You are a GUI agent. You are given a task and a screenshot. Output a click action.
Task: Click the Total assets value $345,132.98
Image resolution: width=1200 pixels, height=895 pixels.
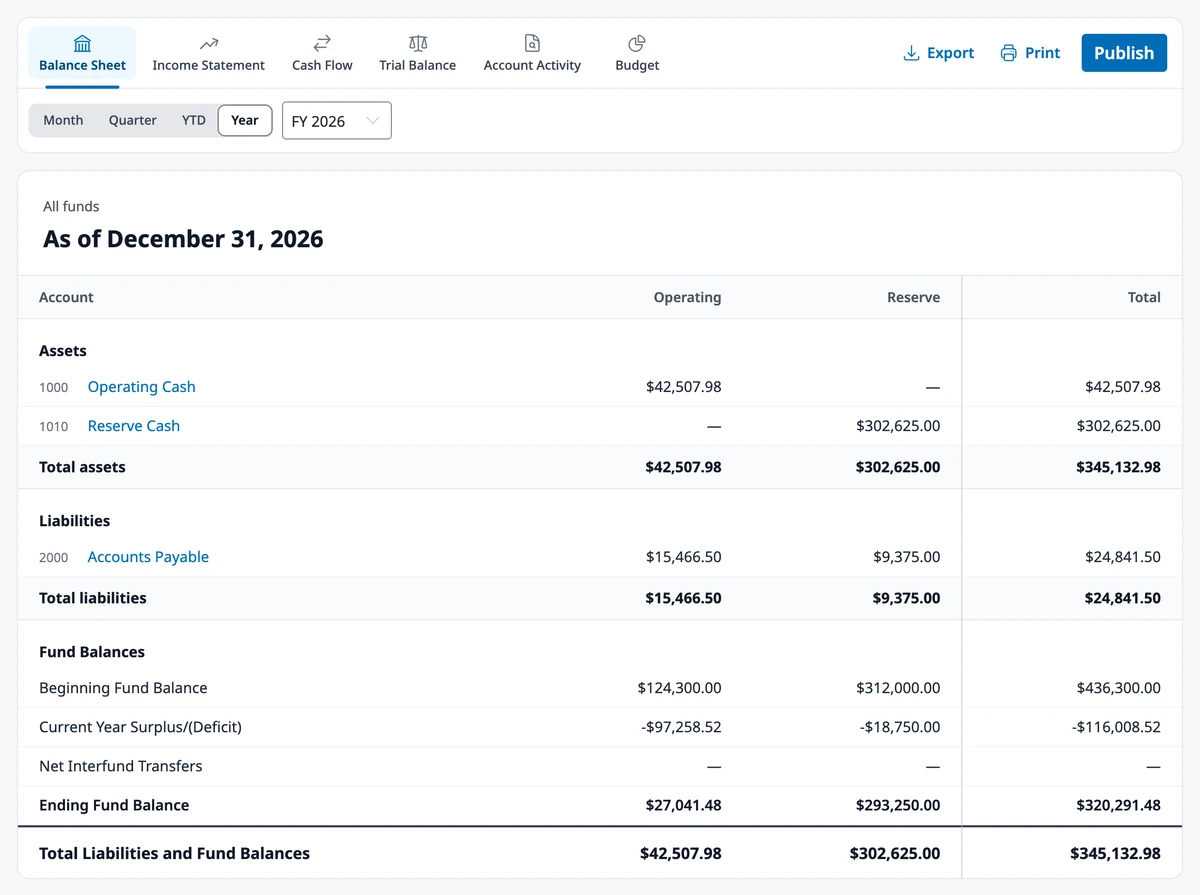point(1118,467)
